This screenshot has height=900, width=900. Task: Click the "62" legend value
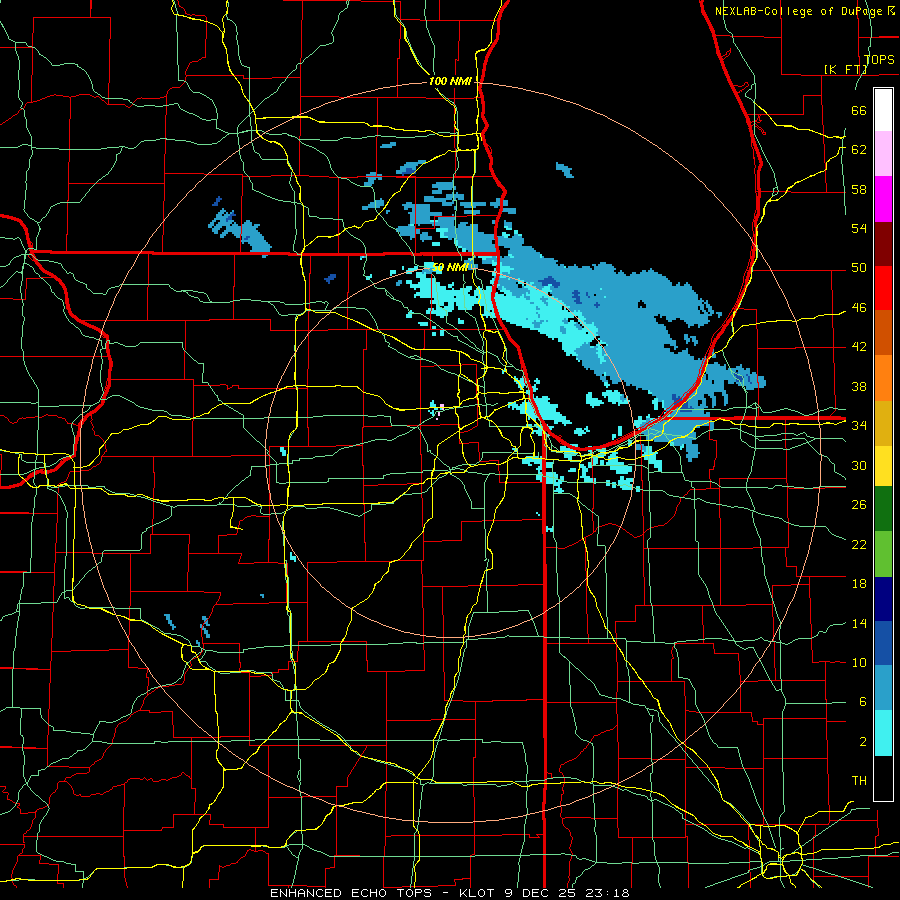tap(859, 150)
